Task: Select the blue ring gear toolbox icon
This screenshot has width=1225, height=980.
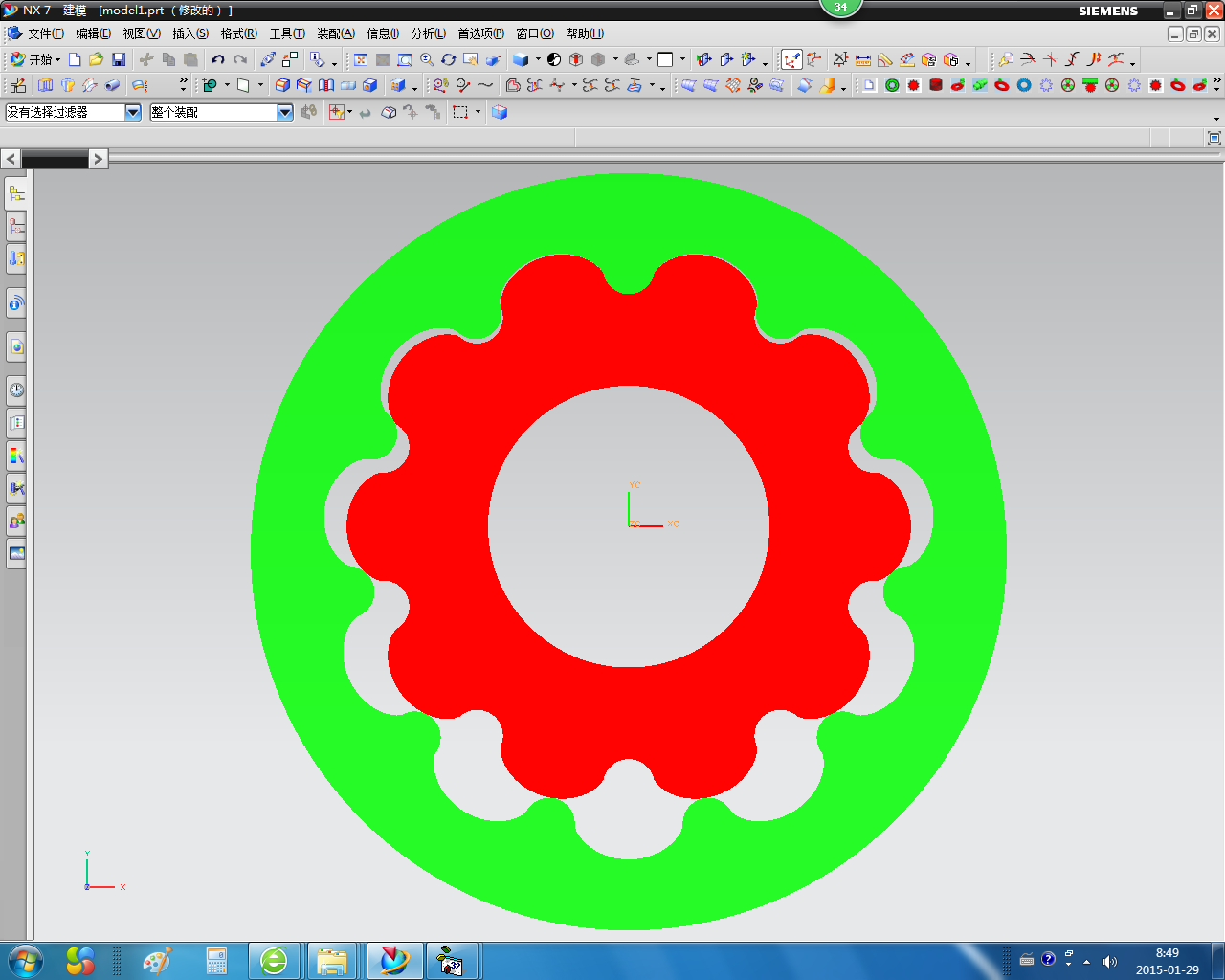Action: tap(1024, 85)
